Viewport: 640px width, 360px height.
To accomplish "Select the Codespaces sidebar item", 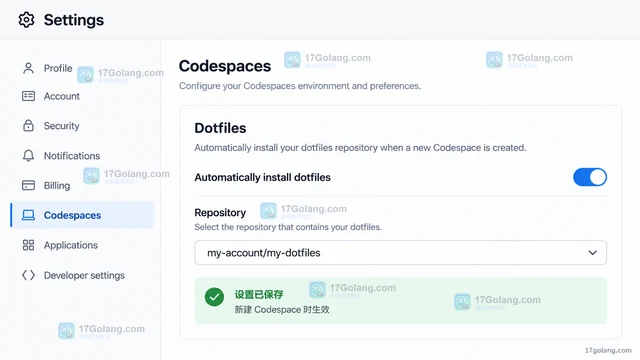I will 82,215.
